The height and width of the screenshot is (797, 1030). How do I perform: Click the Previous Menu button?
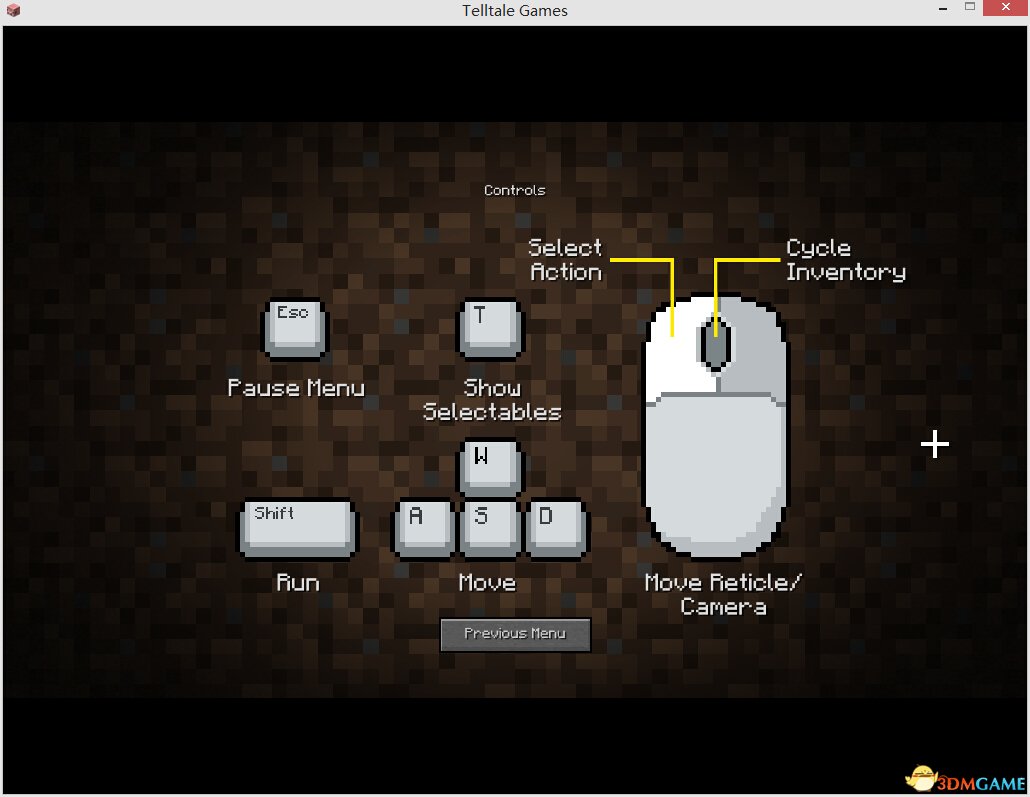515,634
